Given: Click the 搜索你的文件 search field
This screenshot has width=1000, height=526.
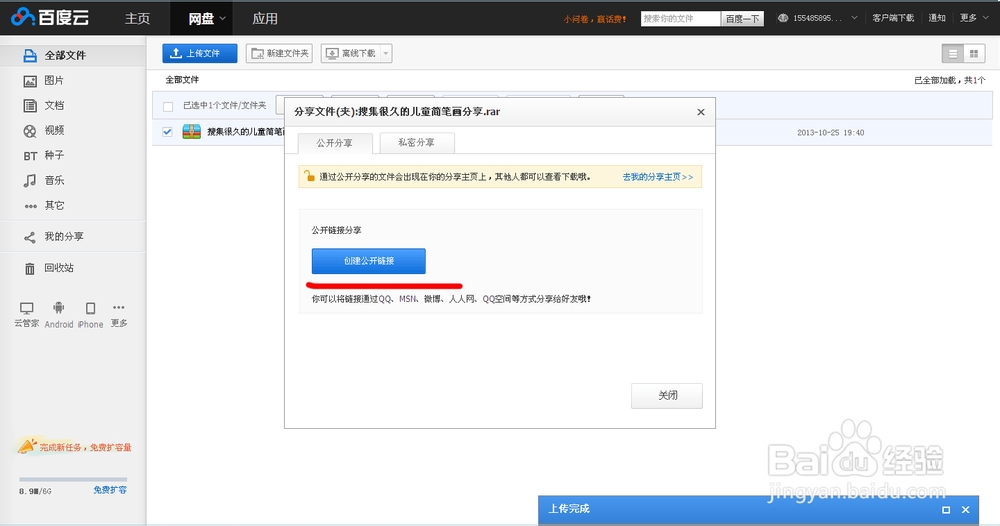Looking at the screenshot, I should [680, 18].
